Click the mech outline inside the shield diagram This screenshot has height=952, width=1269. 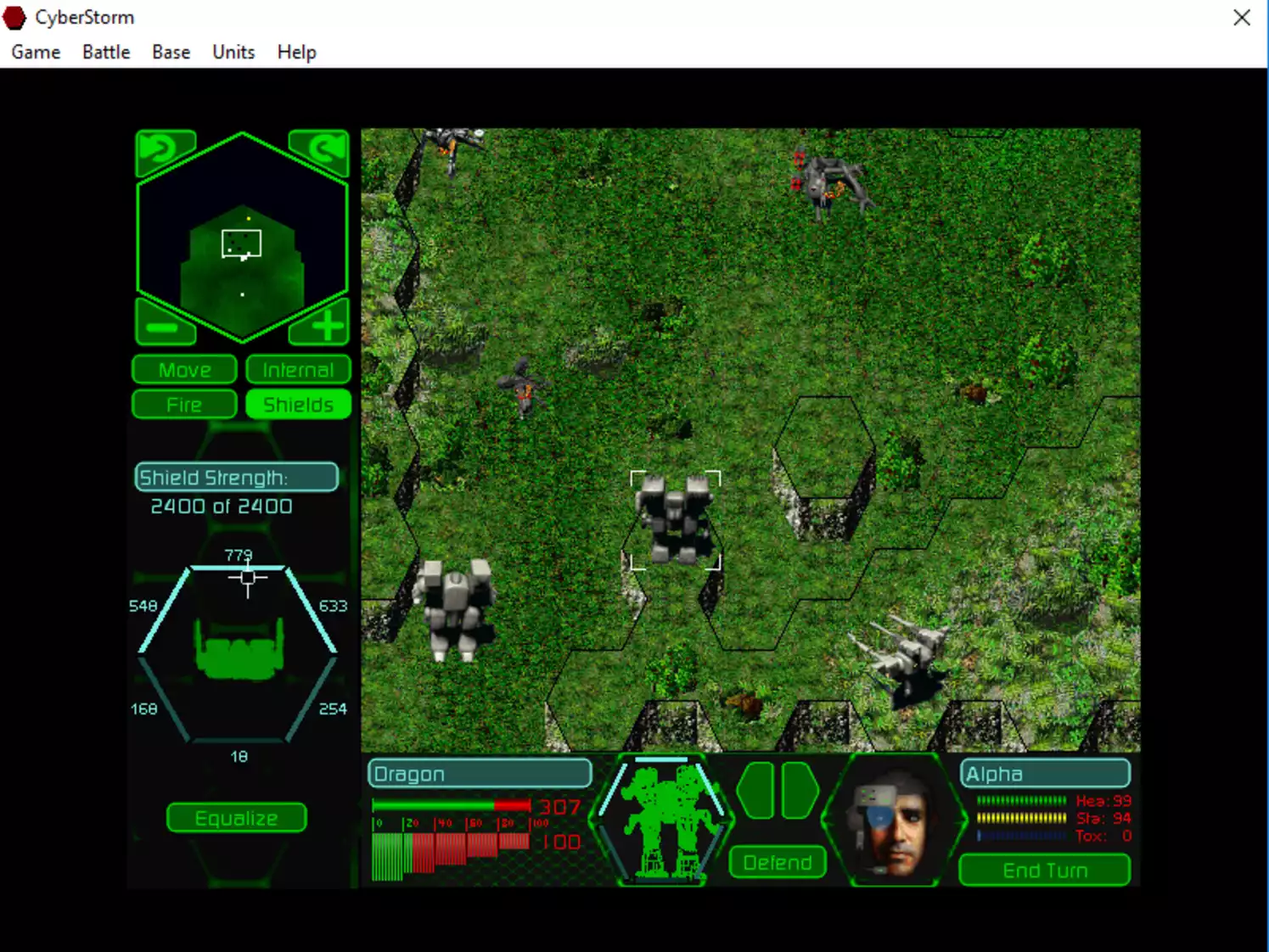[x=238, y=653]
